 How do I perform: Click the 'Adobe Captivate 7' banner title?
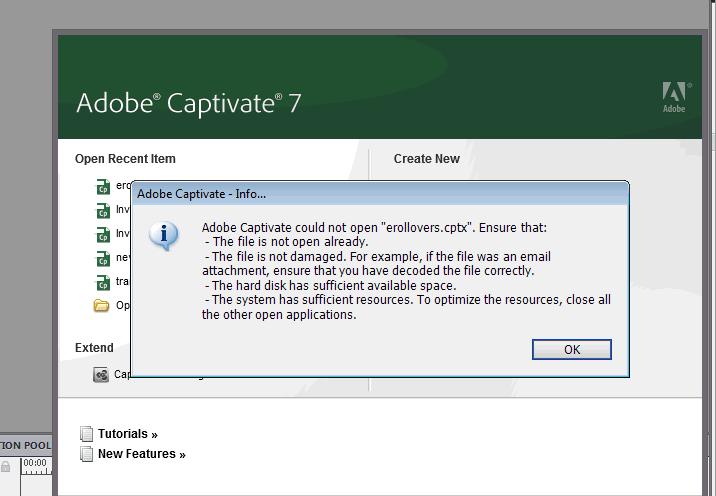(189, 103)
